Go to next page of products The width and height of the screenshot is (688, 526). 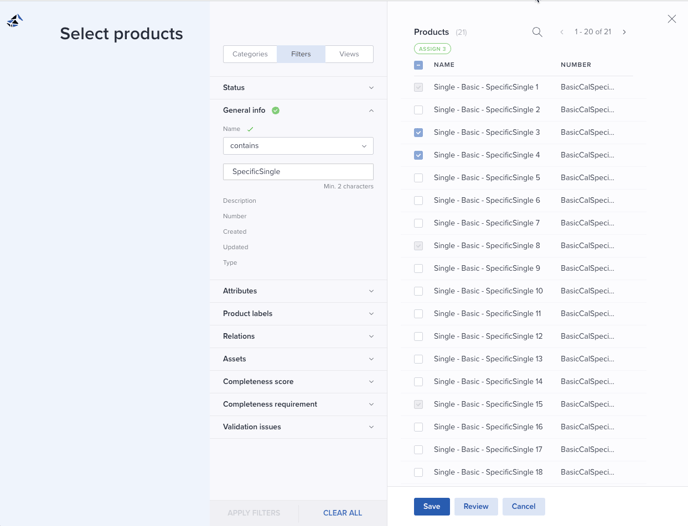coord(624,32)
